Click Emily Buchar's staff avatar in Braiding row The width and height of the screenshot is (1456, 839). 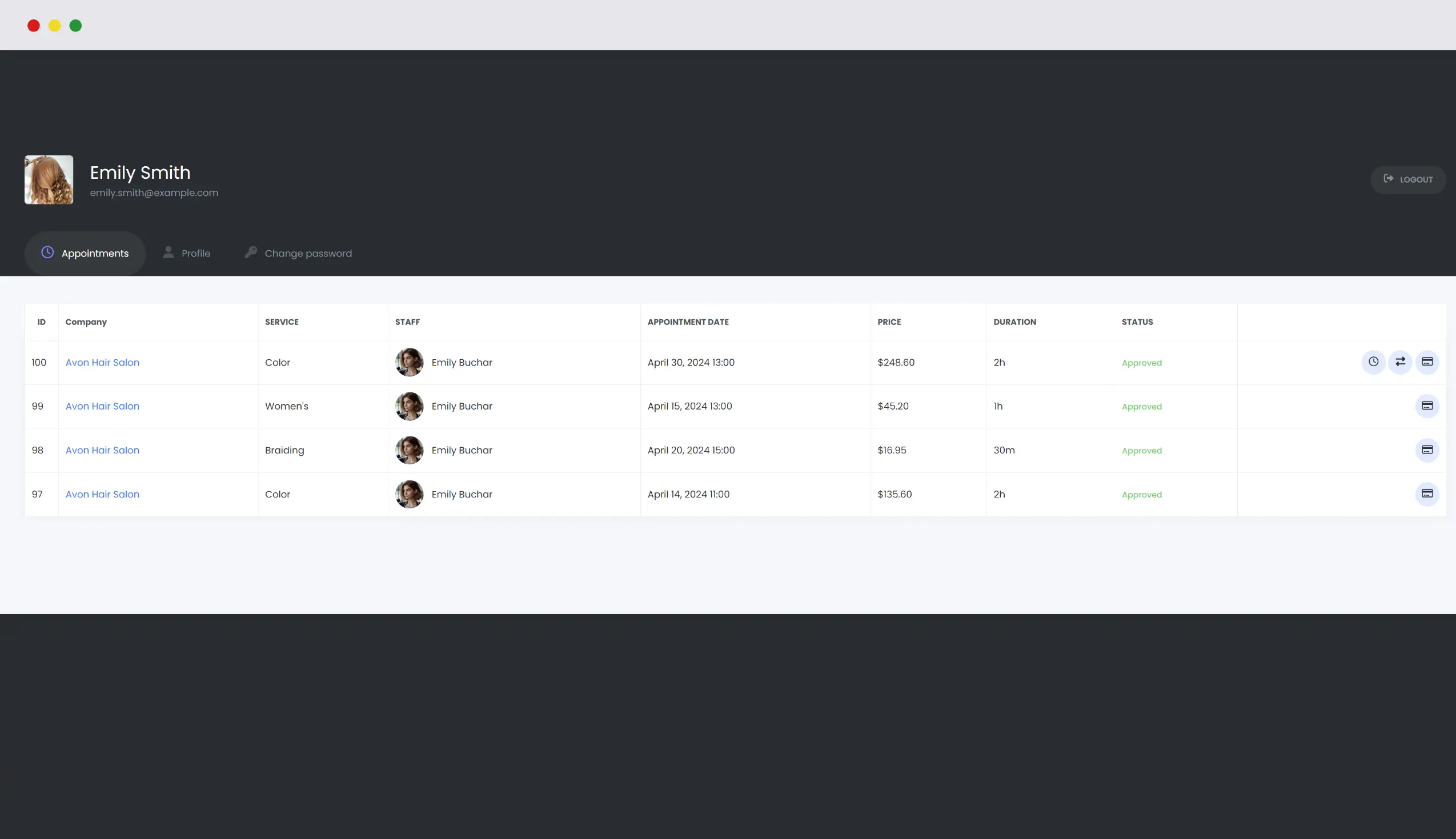pos(409,450)
